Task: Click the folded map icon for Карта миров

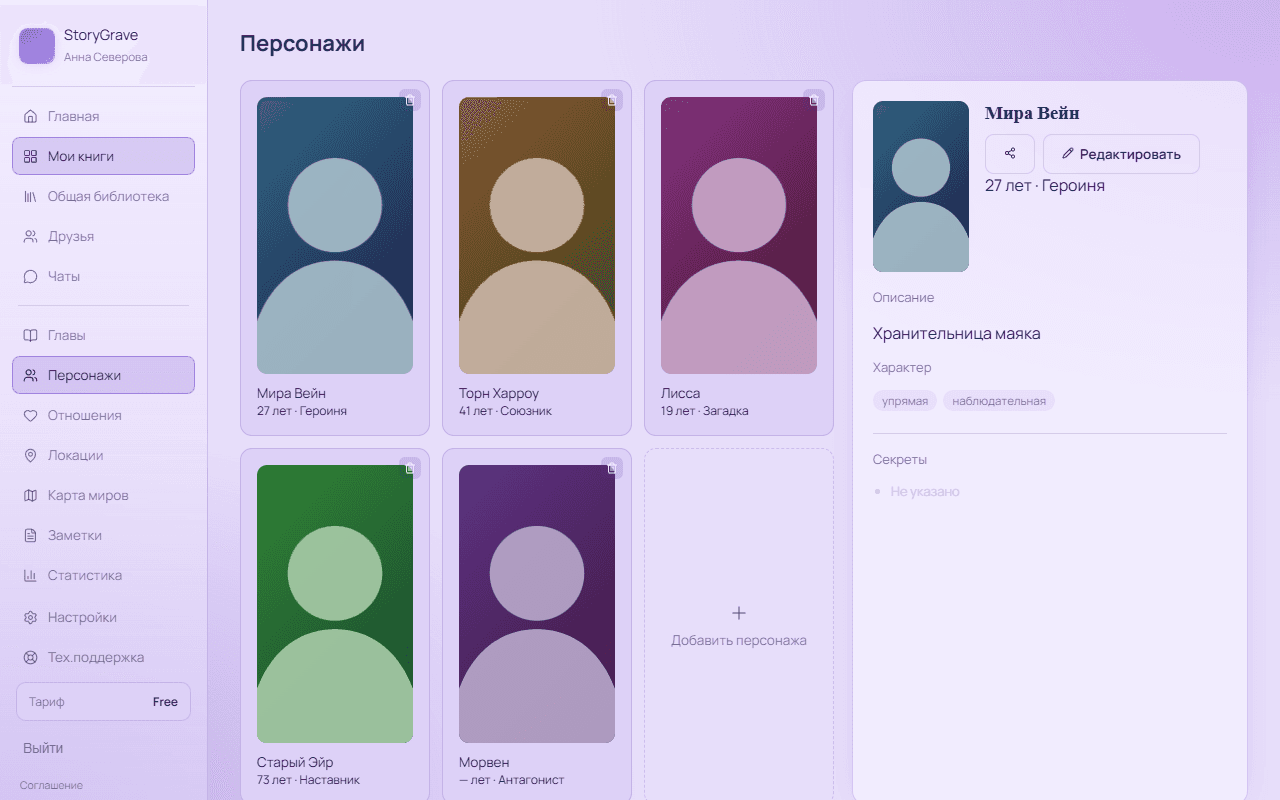Action: pyautogui.click(x=30, y=495)
